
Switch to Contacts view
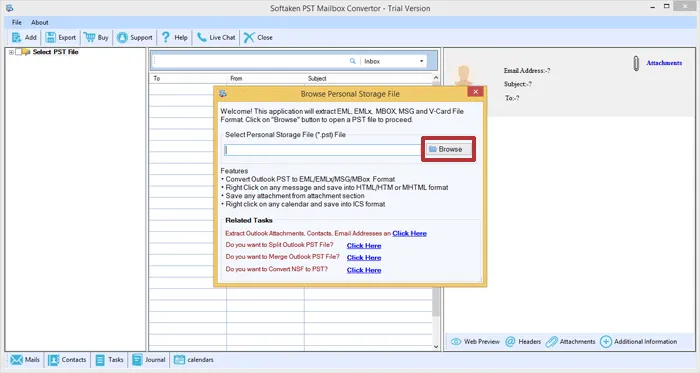point(67,360)
